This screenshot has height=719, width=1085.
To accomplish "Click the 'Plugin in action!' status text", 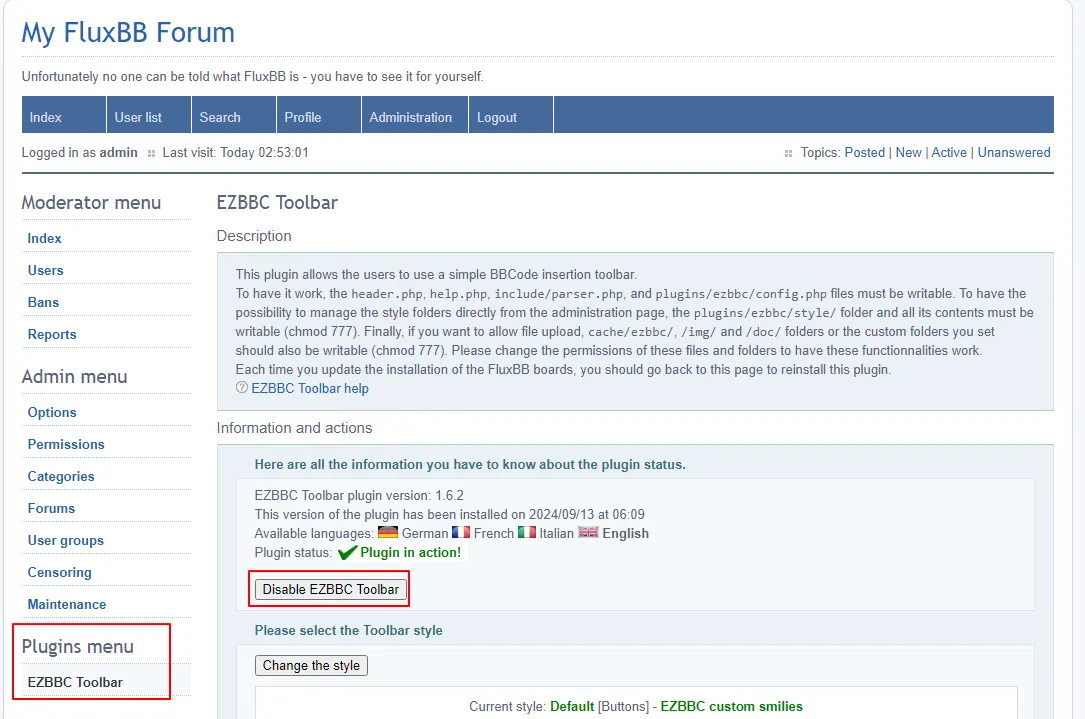I will point(410,552).
